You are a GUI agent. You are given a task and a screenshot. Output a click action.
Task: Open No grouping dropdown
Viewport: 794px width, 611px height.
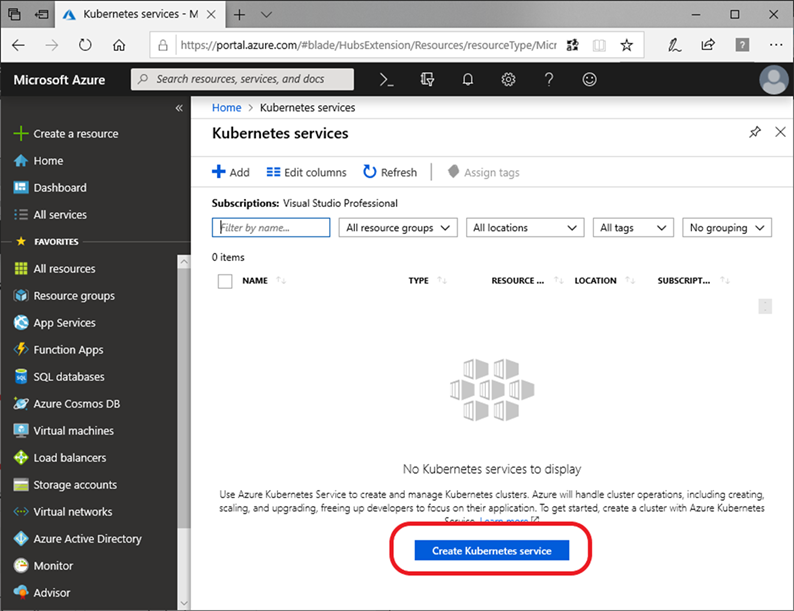pos(727,228)
